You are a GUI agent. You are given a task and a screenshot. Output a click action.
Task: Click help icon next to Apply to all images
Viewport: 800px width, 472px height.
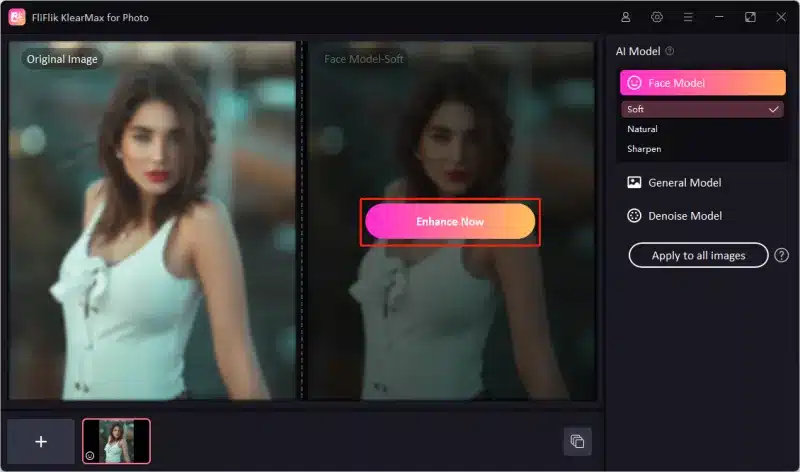coord(782,256)
